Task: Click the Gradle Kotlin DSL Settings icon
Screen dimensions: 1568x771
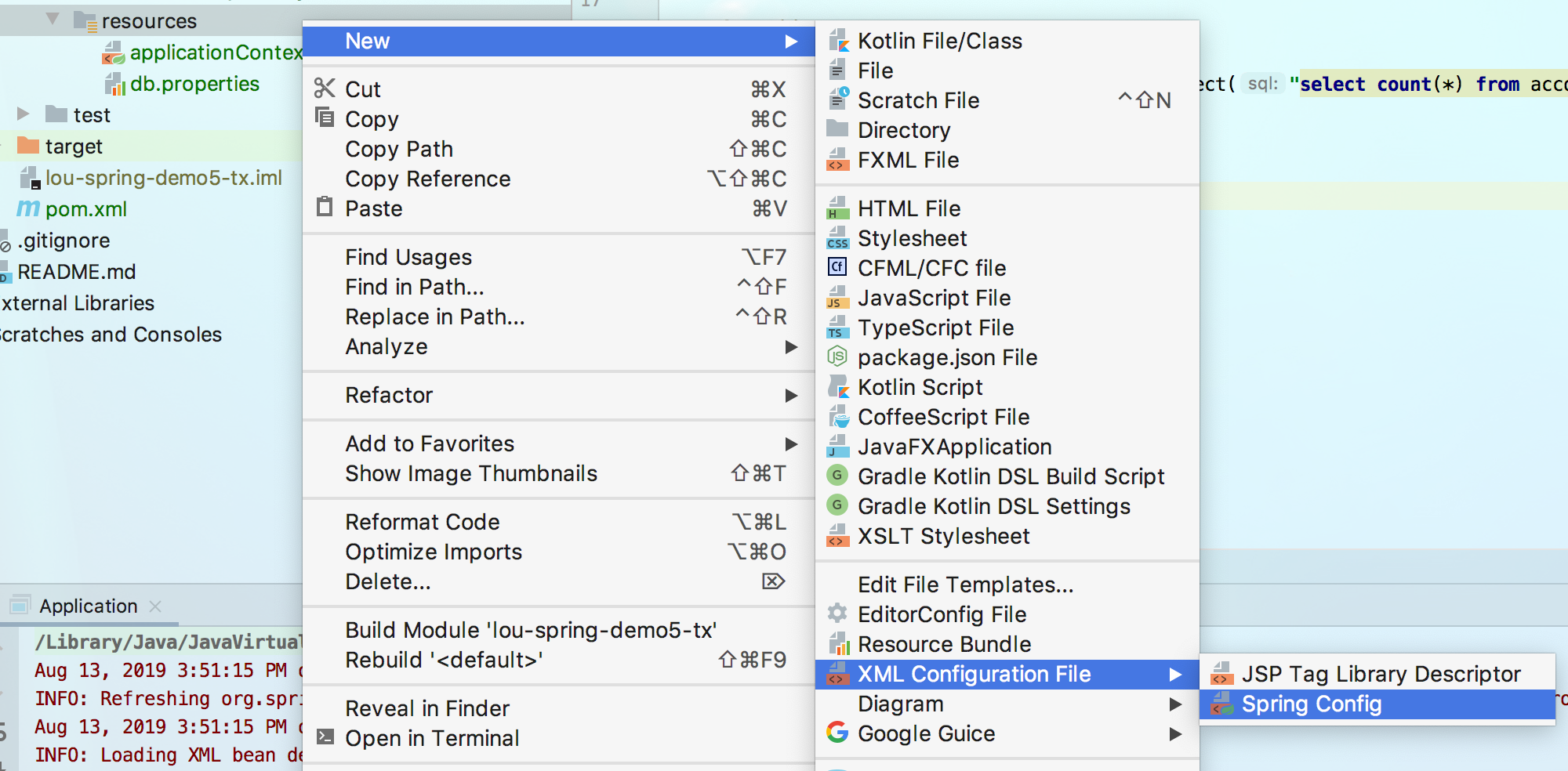Action: coord(837,506)
